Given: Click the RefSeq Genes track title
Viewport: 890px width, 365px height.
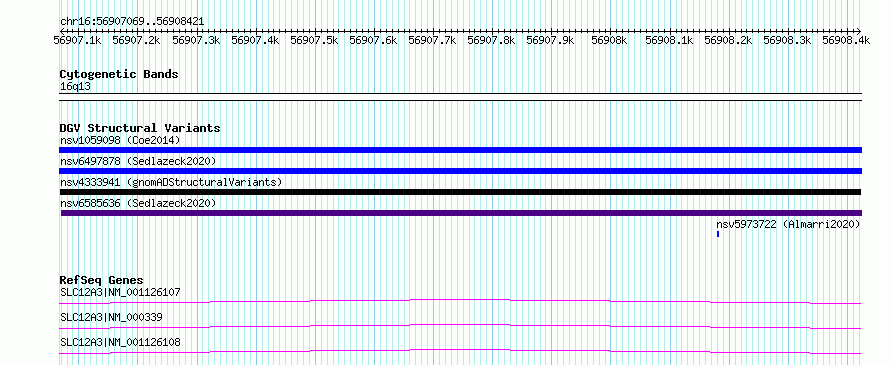Looking at the screenshot, I should (x=101, y=280).
